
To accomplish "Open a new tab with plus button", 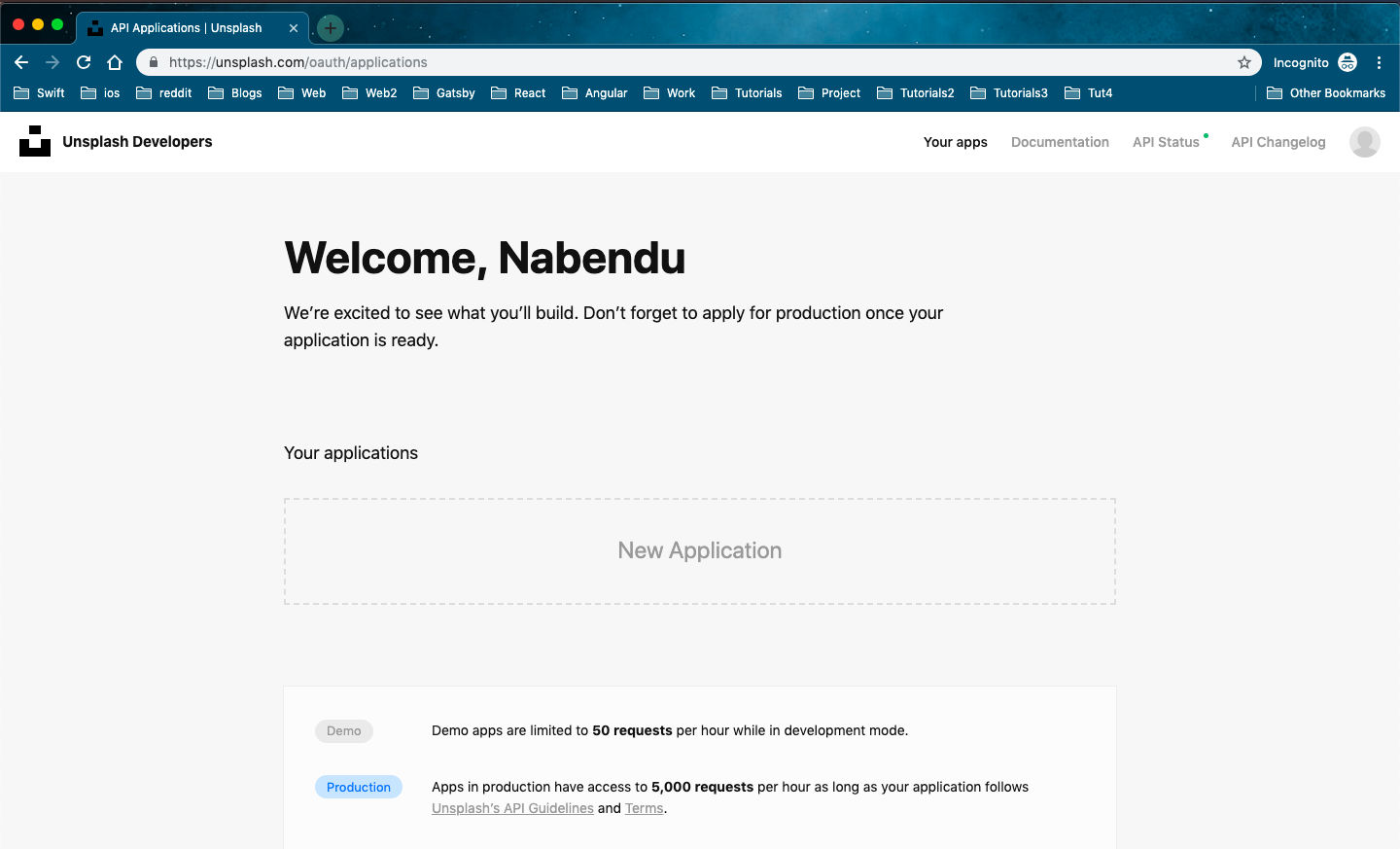I will tap(330, 28).
